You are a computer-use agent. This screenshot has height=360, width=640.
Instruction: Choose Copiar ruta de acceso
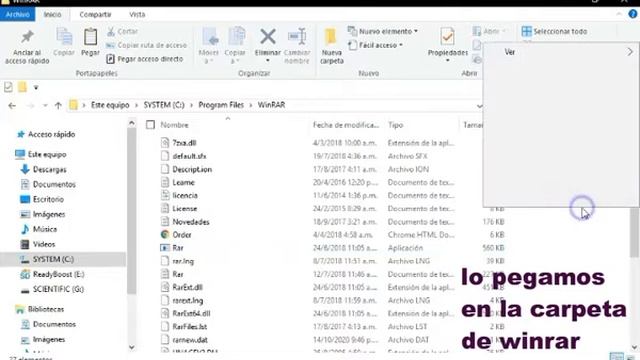(x=147, y=45)
